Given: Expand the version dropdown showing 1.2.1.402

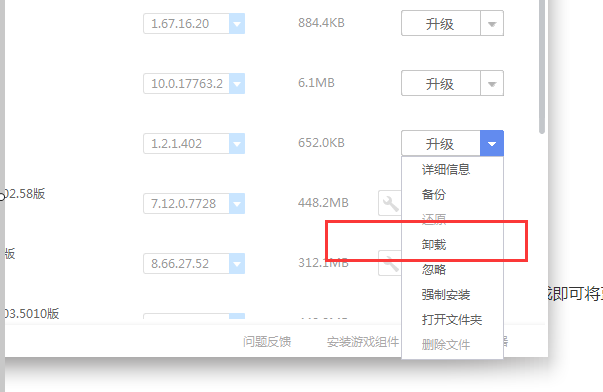Looking at the screenshot, I should (x=237, y=143).
